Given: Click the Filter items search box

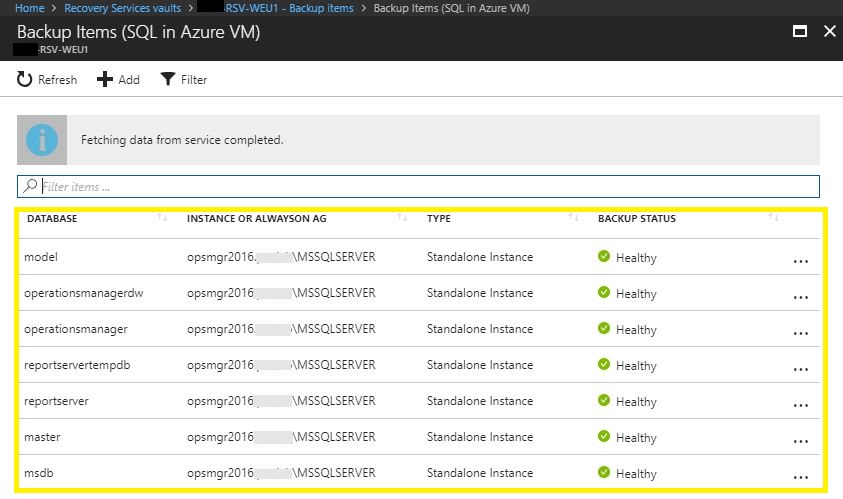Looking at the screenshot, I should (x=418, y=187).
